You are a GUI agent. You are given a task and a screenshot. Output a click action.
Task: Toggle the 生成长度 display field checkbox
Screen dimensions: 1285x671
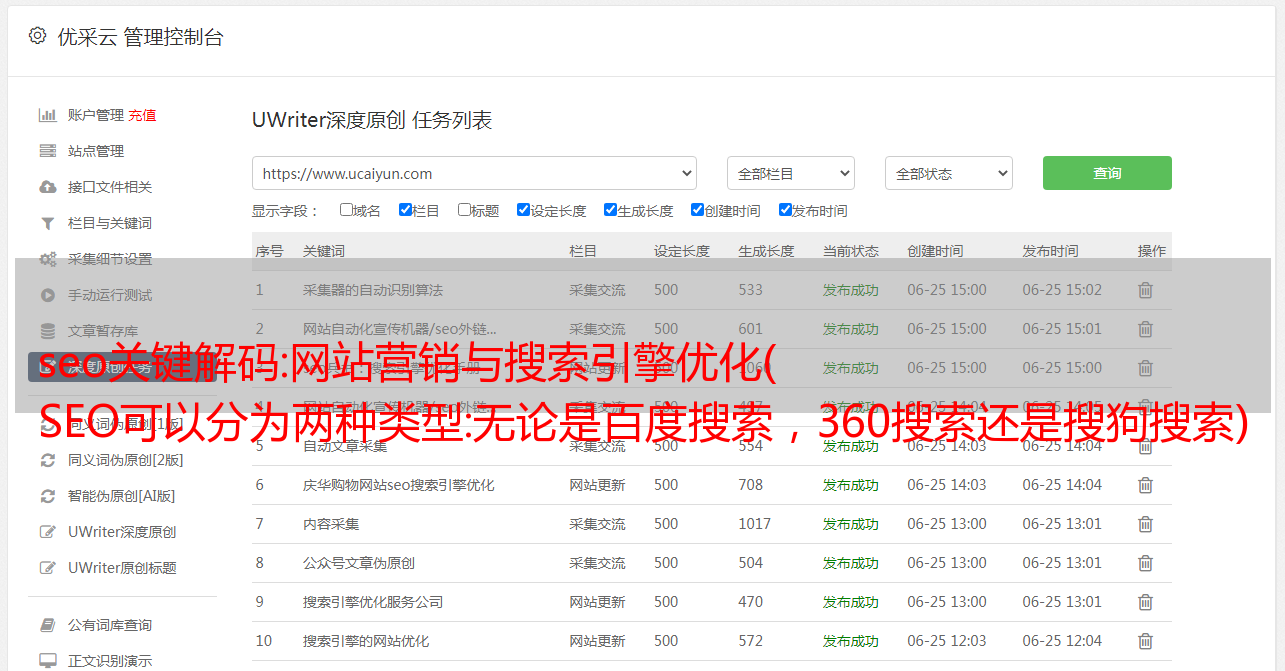[x=610, y=210]
